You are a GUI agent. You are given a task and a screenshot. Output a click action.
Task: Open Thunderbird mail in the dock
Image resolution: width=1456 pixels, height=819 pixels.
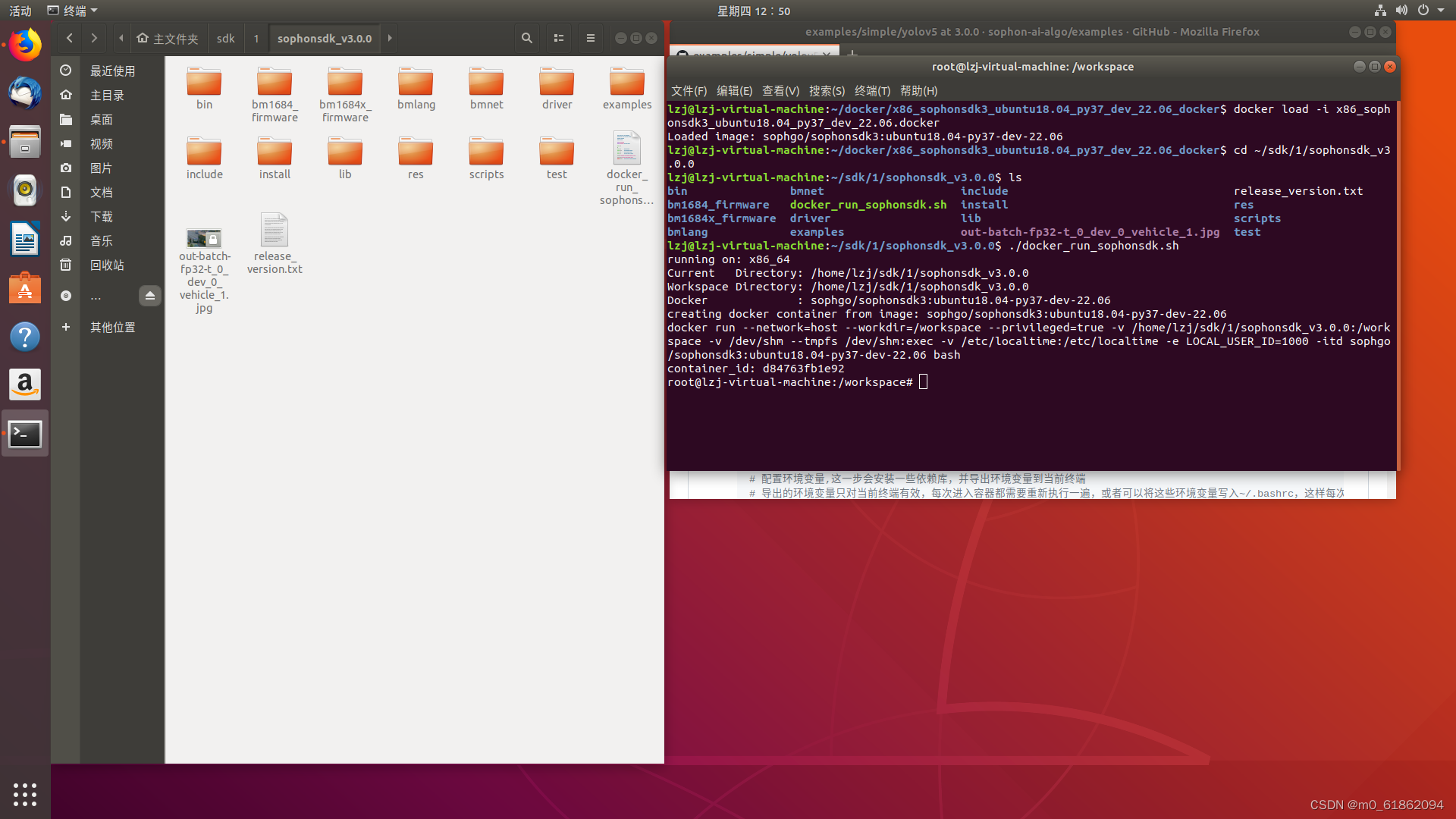(25, 93)
